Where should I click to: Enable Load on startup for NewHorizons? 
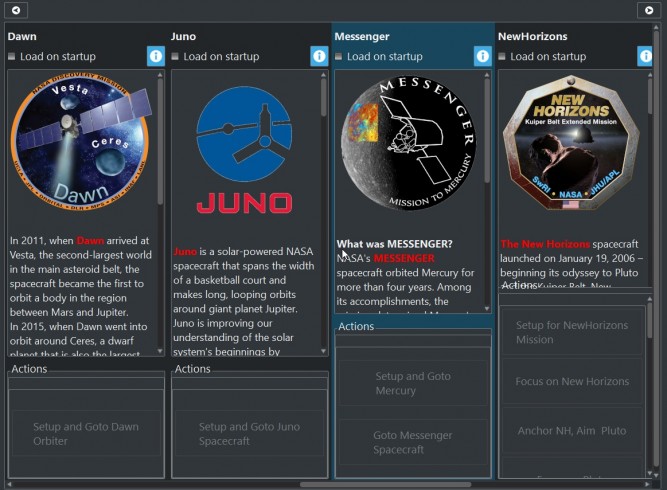(x=502, y=56)
